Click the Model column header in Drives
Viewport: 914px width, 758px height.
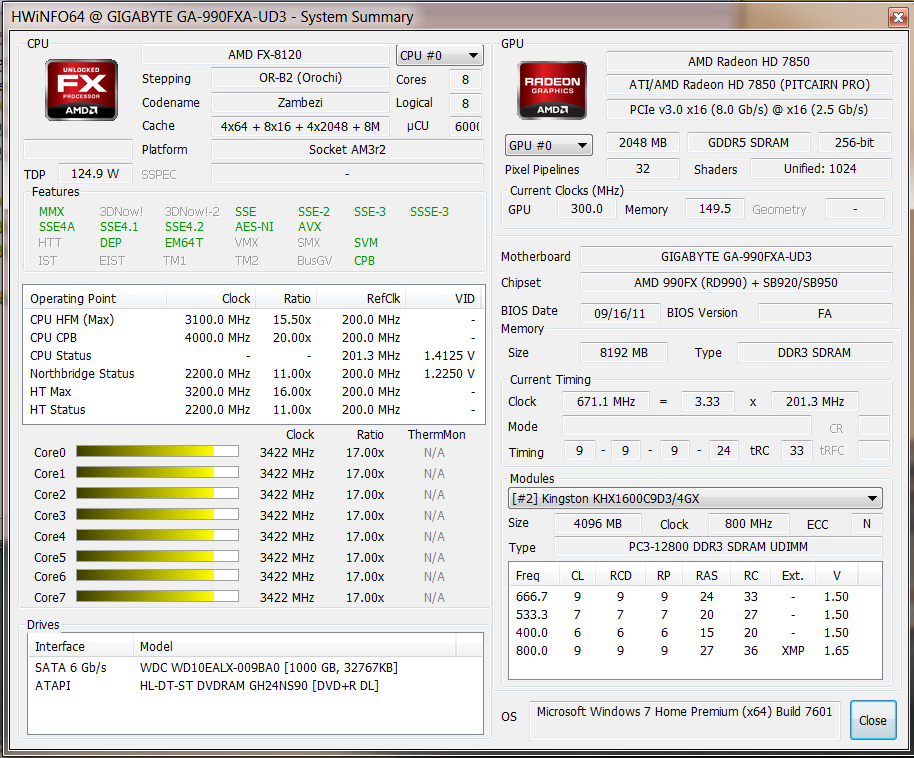tap(294, 646)
